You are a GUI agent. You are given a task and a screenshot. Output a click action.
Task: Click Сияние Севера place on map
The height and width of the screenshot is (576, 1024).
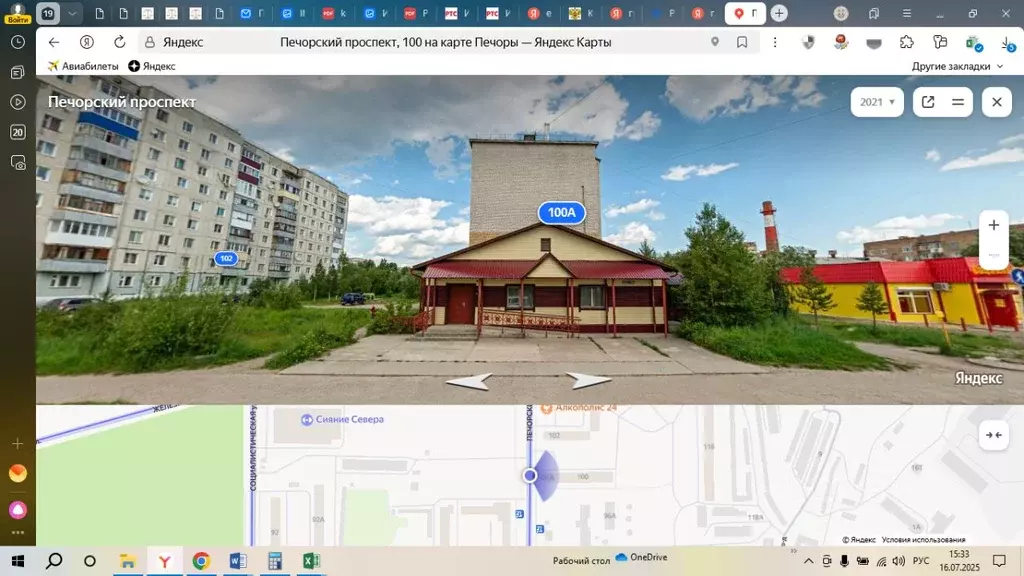pos(342,419)
